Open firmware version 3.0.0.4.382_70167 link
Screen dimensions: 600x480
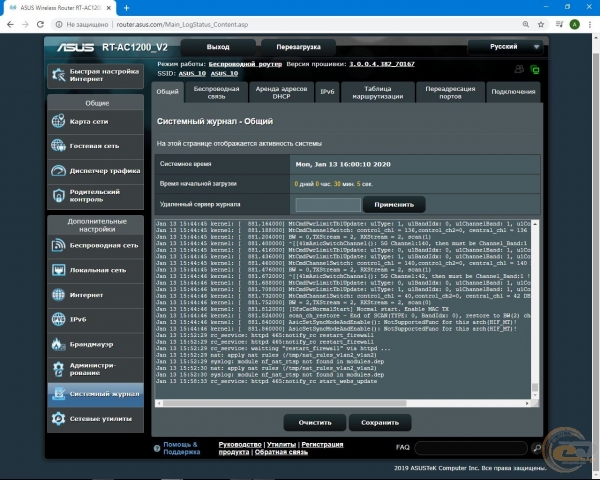point(382,64)
